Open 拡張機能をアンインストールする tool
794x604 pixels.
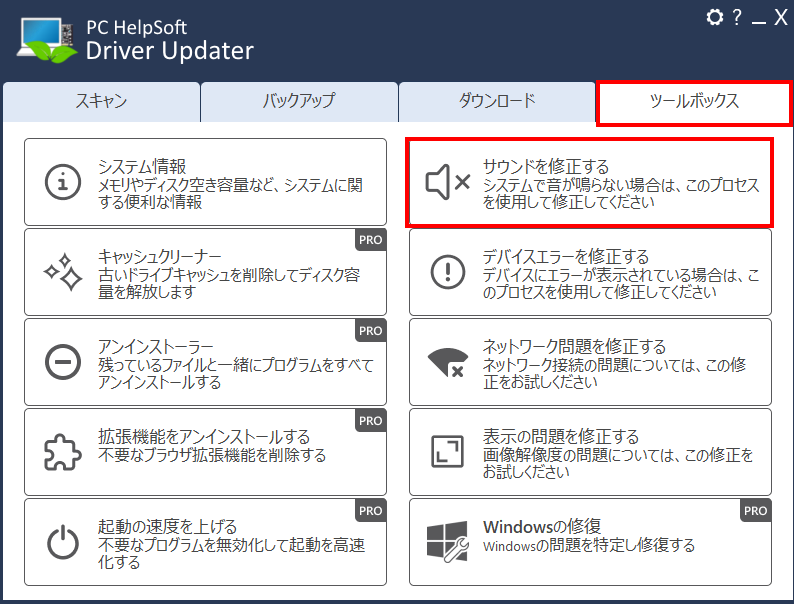pos(205,452)
